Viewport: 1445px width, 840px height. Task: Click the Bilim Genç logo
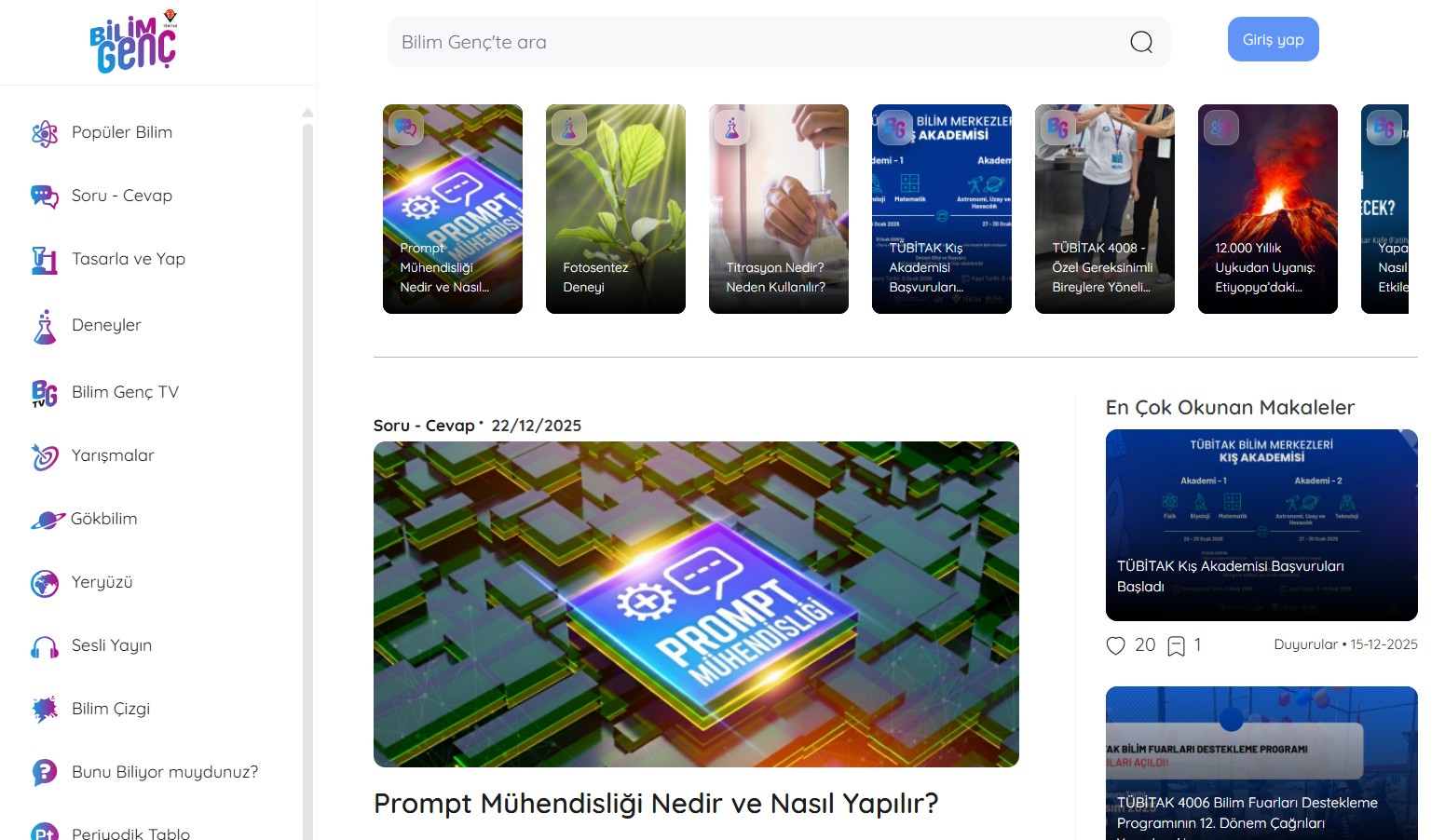point(134,42)
